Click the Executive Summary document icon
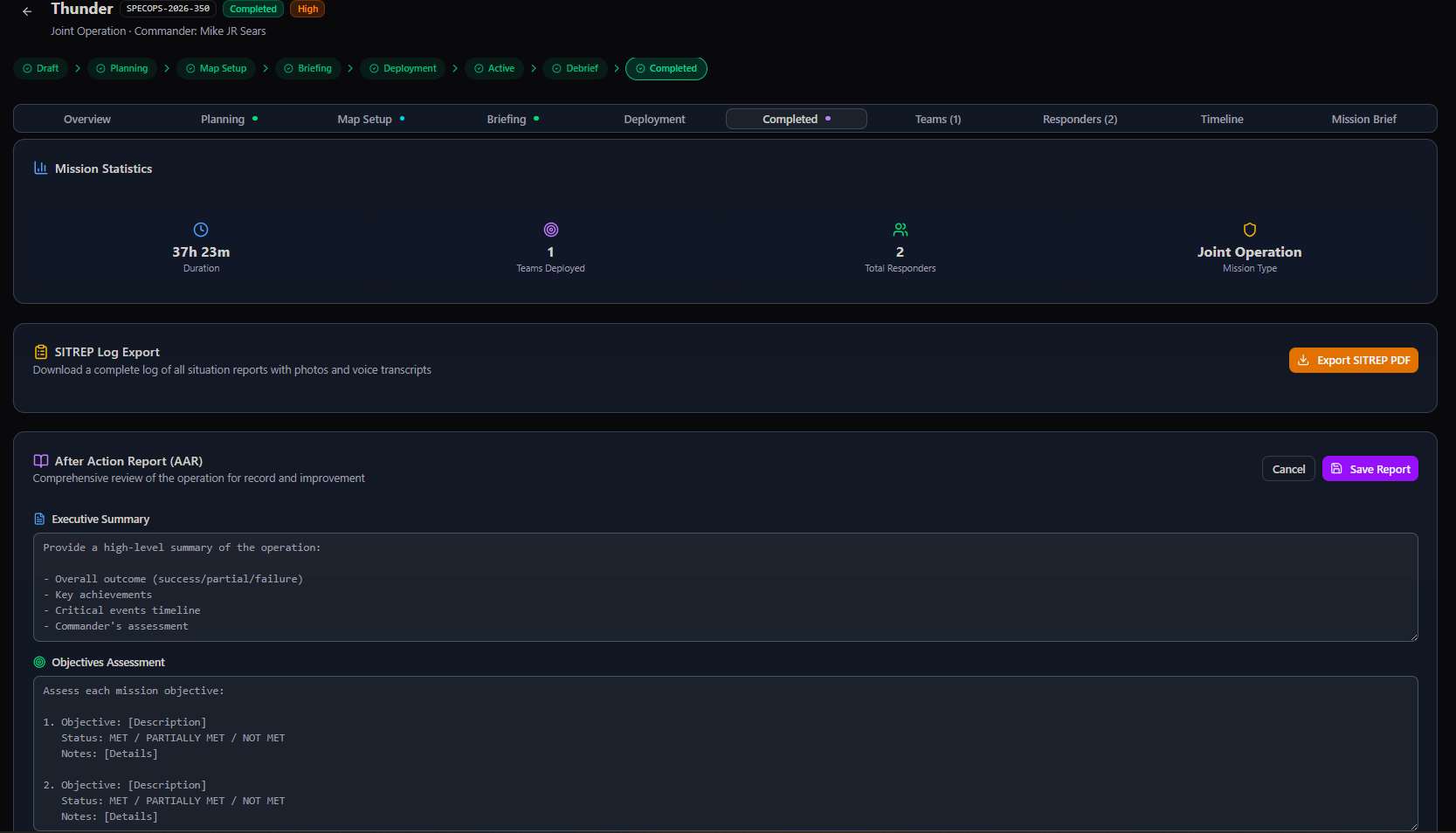Image resolution: width=1456 pixels, height=833 pixels. [x=39, y=519]
